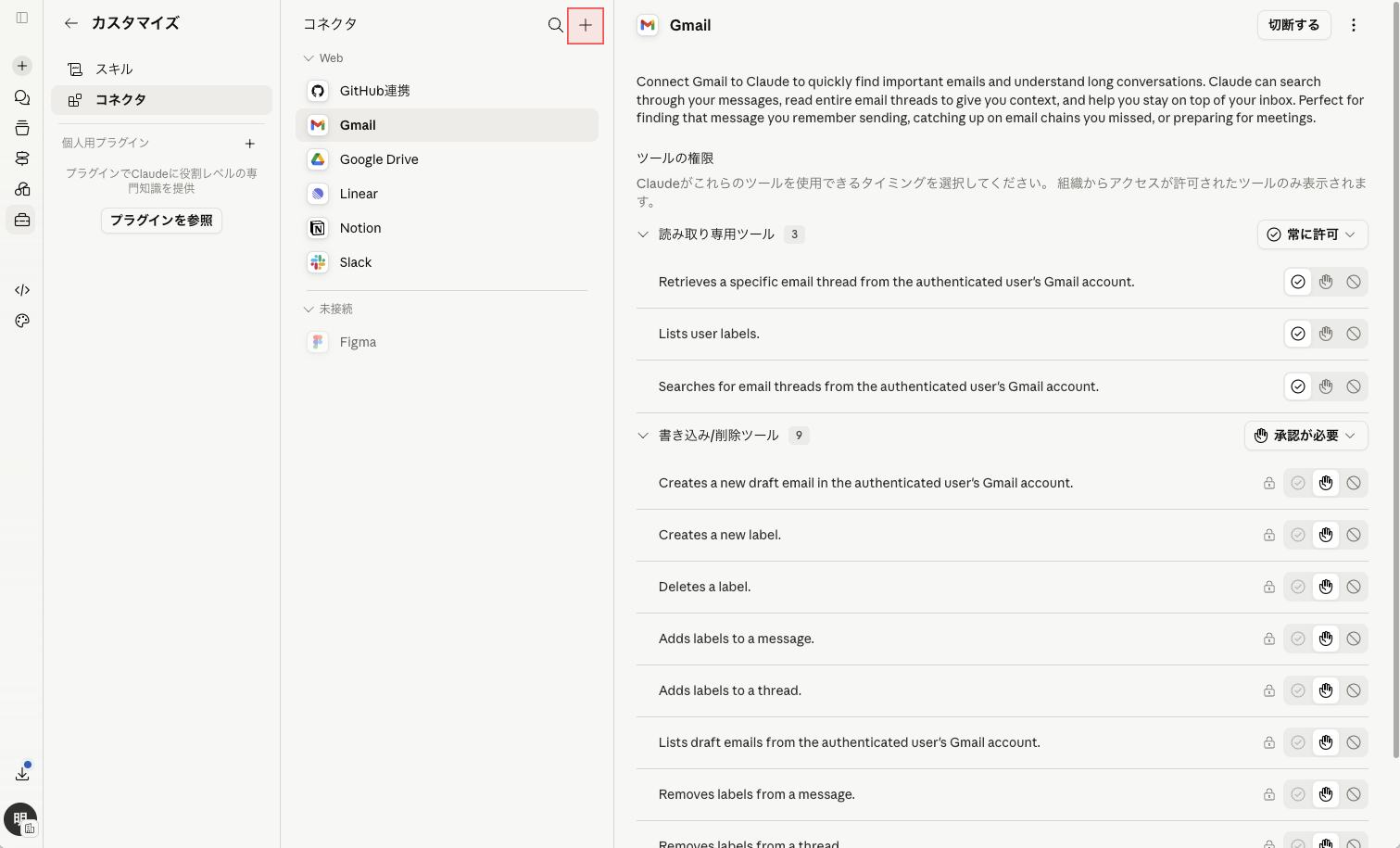
Task: Click the 切断する button
Action: tap(1293, 25)
